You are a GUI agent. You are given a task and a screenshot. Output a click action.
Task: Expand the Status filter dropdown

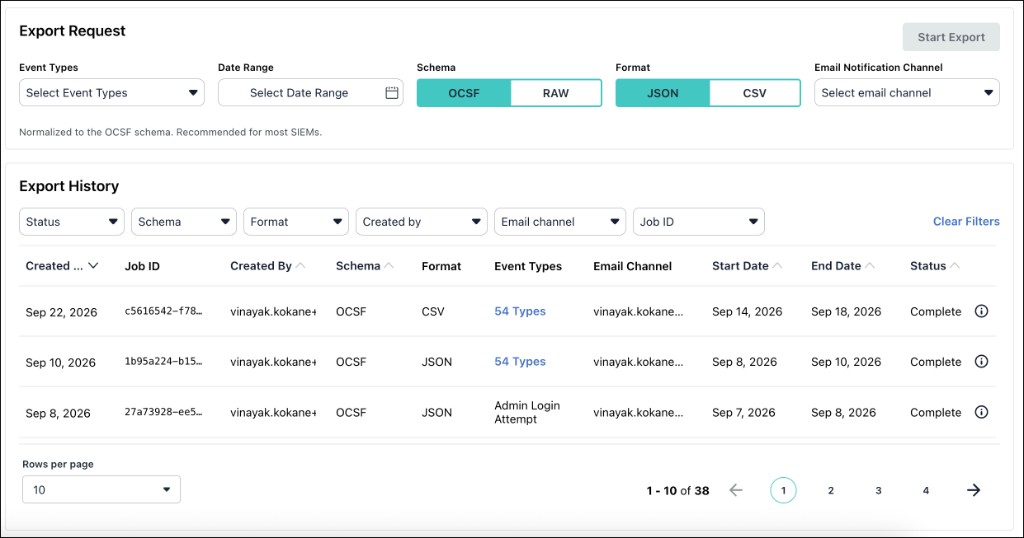coord(72,222)
